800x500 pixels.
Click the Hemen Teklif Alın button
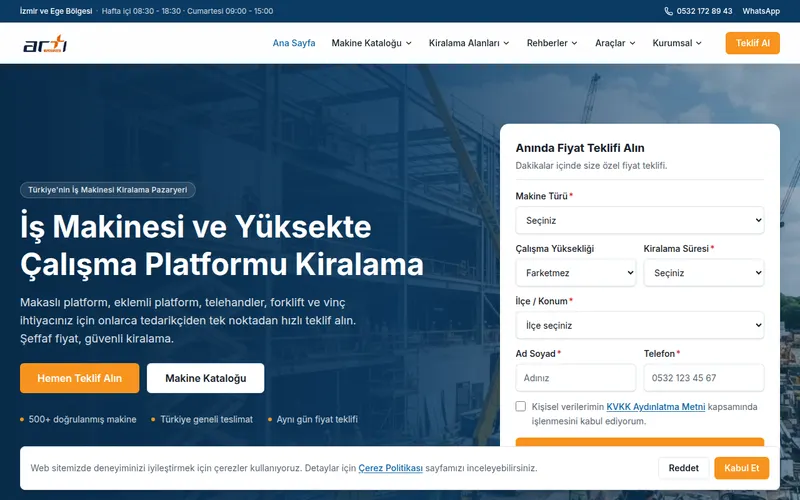(x=80, y=378)
